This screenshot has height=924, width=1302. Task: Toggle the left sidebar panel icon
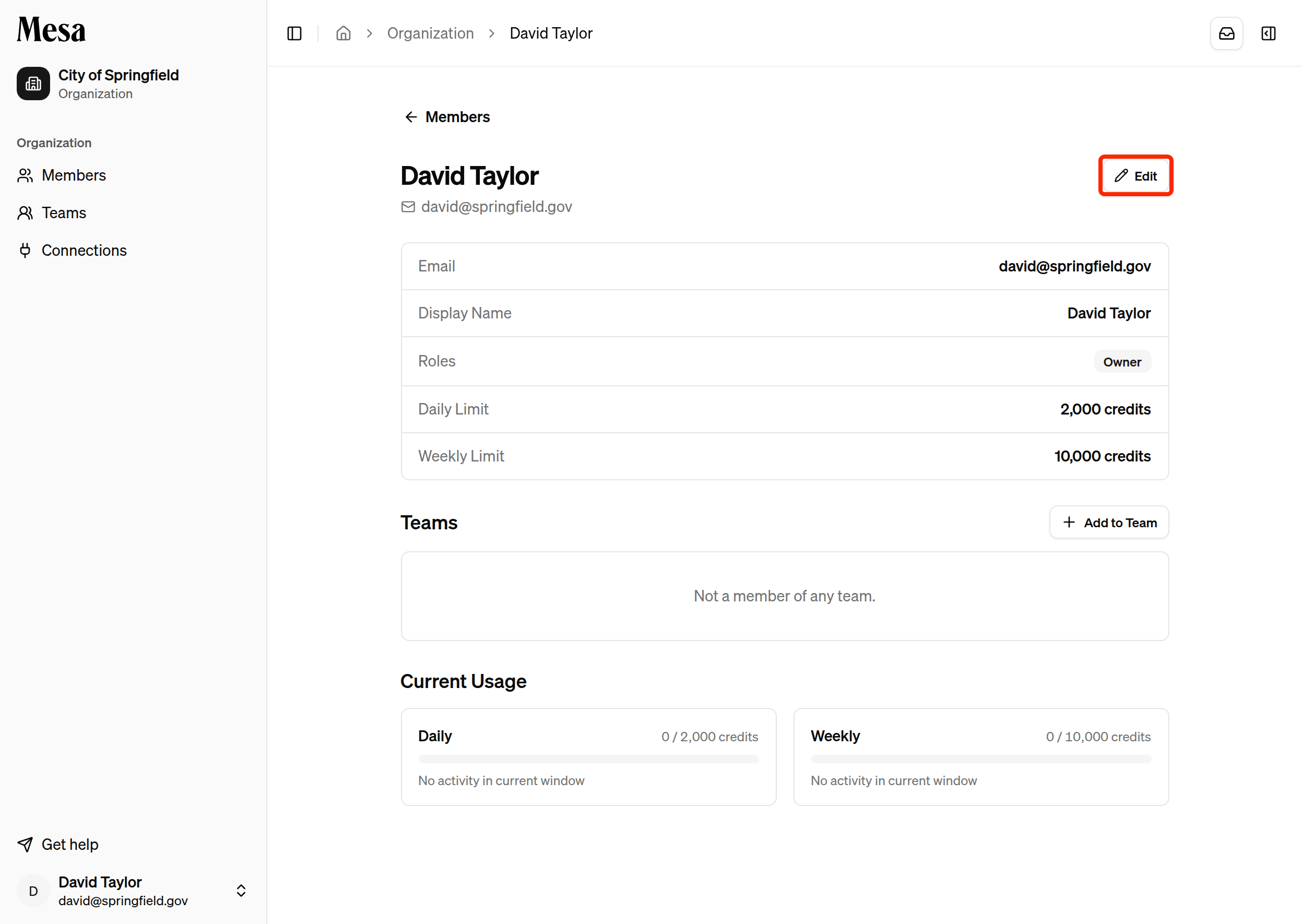point(294,33)
